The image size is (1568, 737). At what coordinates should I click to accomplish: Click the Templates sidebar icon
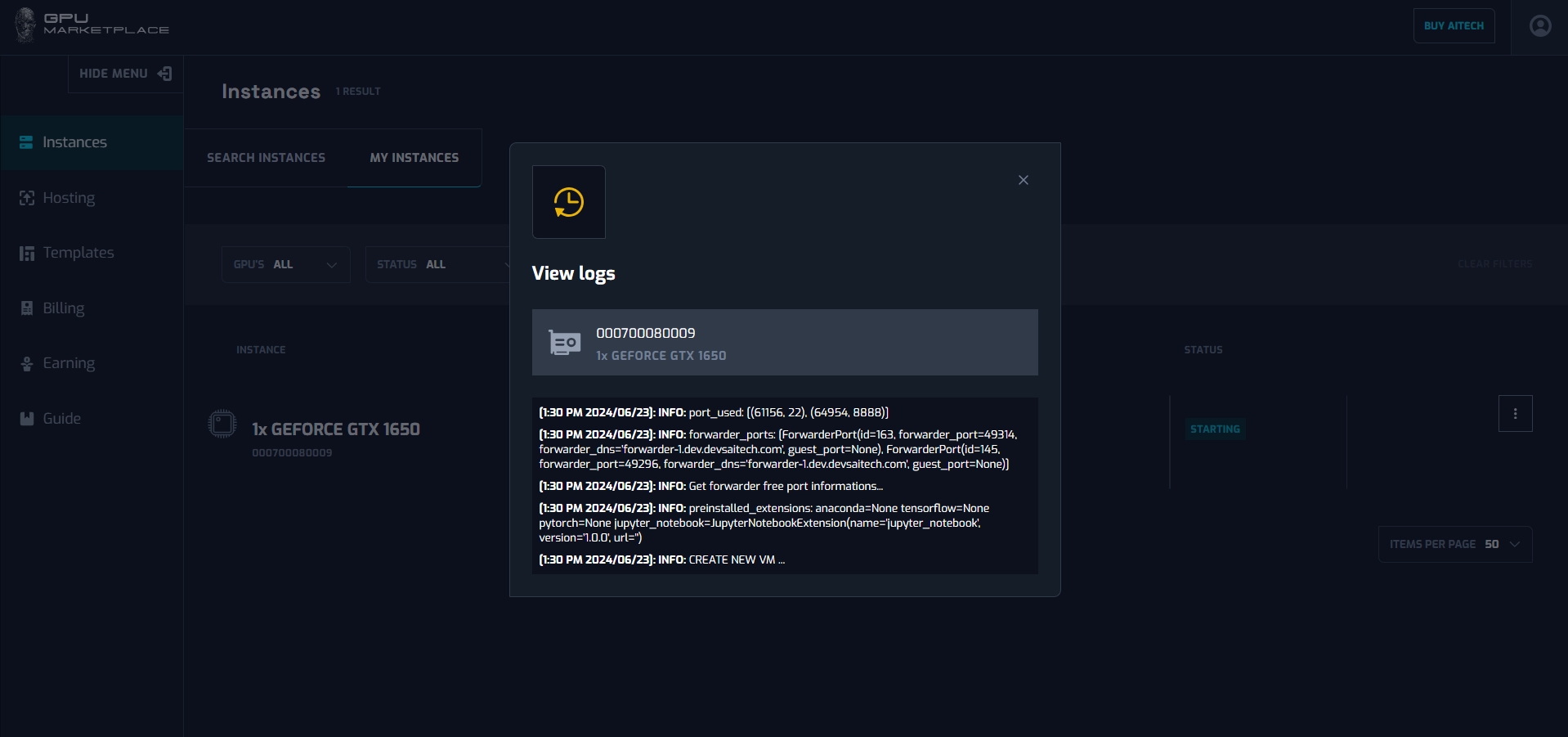26,253
